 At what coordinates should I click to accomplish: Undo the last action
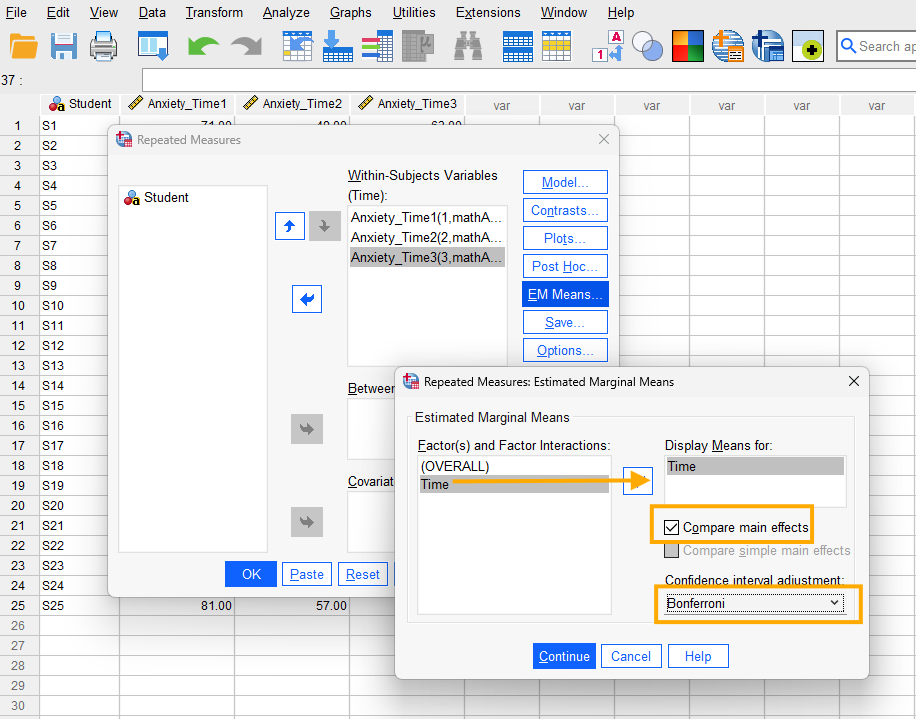click(202, 46)
